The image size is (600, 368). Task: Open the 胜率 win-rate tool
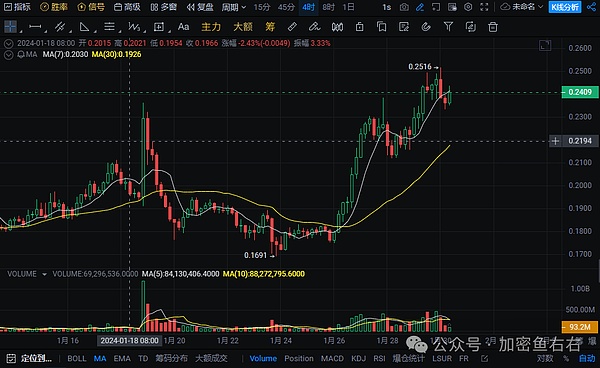[54, 7]
